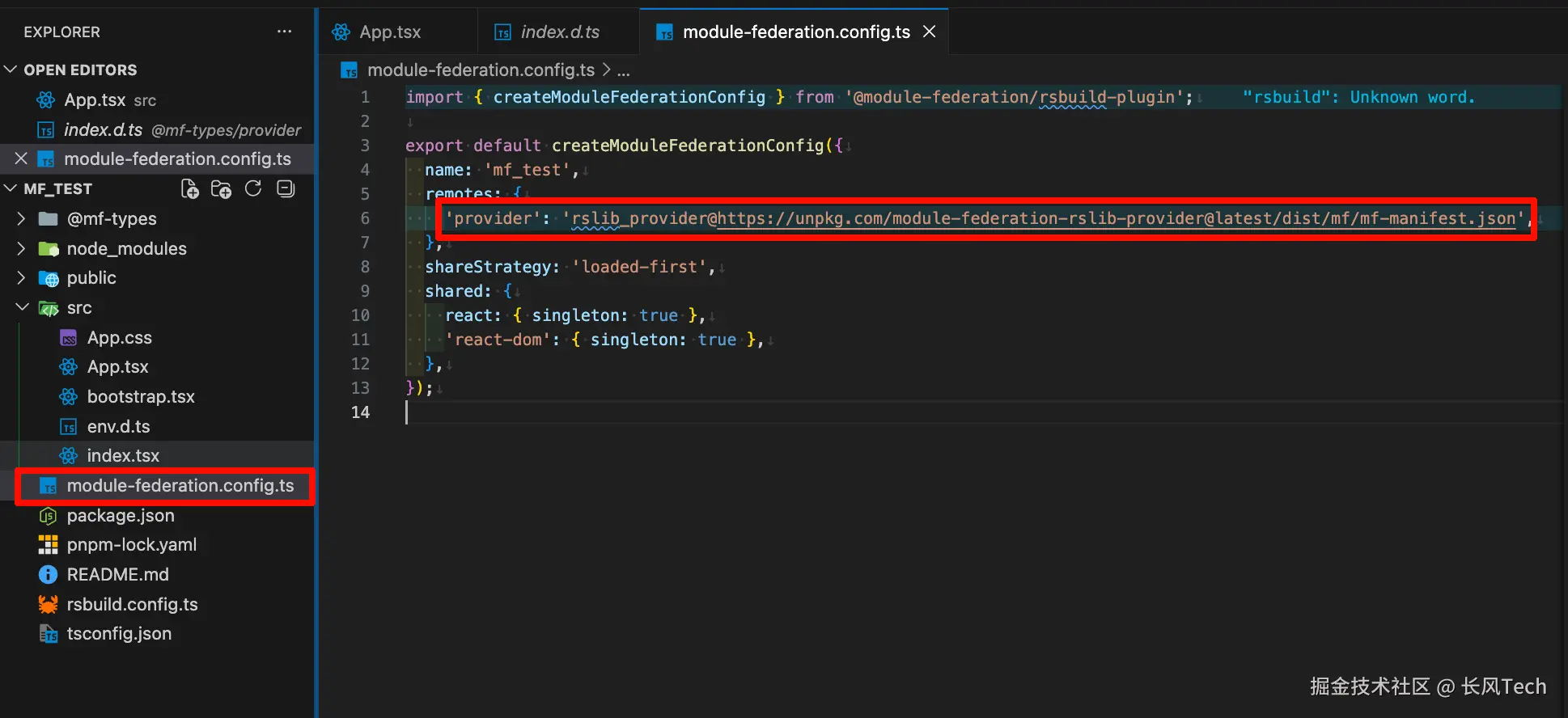Image resolution: width=1568 pixels, height=718 pixels.
Task: Click node_modules folder icon
Action: click(x=49, y=249)
